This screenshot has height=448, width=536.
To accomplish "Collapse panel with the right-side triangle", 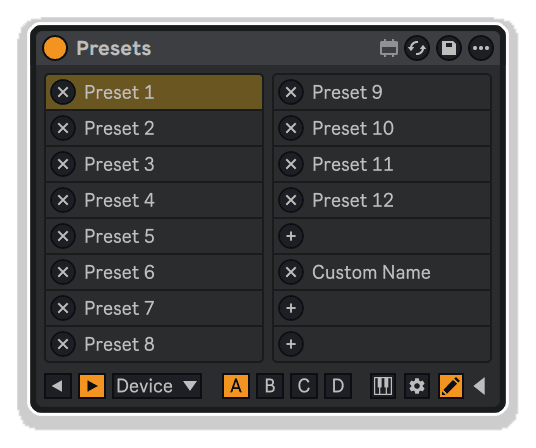I will point(480,386).
